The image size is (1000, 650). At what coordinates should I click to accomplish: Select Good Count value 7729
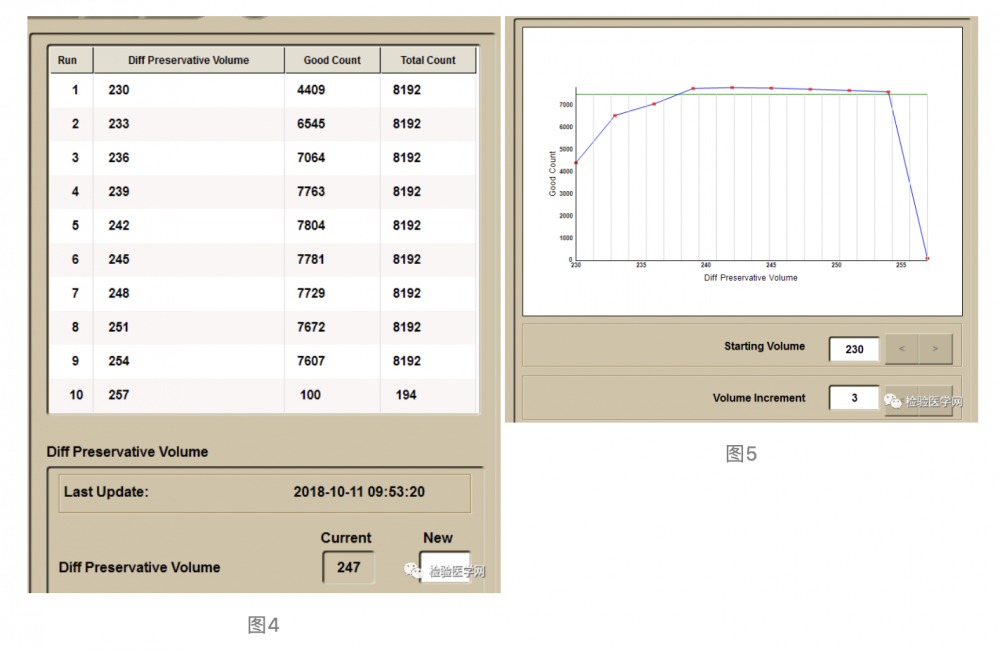(311, 293)
